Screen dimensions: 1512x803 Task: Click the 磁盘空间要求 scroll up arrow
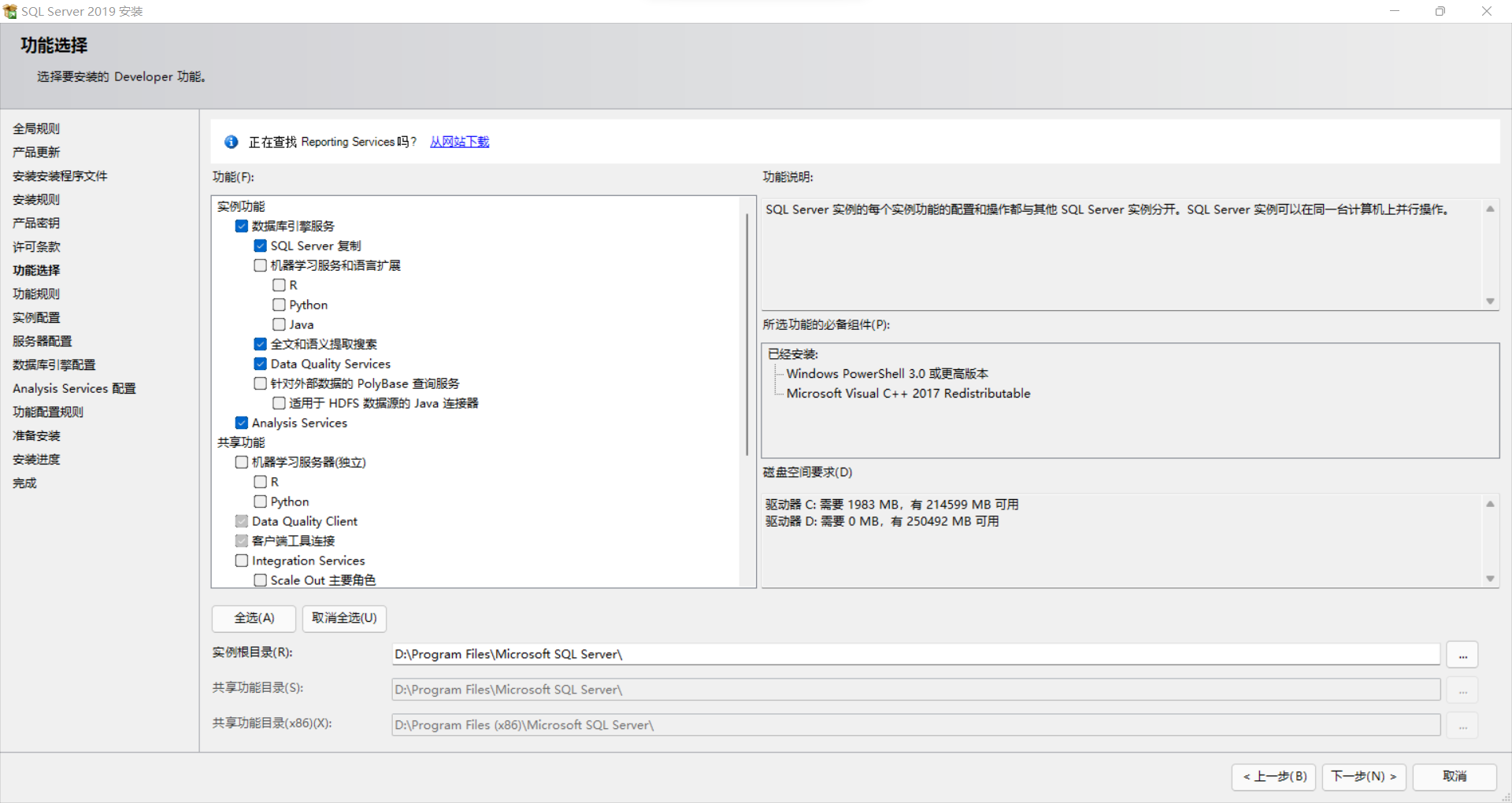tap(1490, 504)
